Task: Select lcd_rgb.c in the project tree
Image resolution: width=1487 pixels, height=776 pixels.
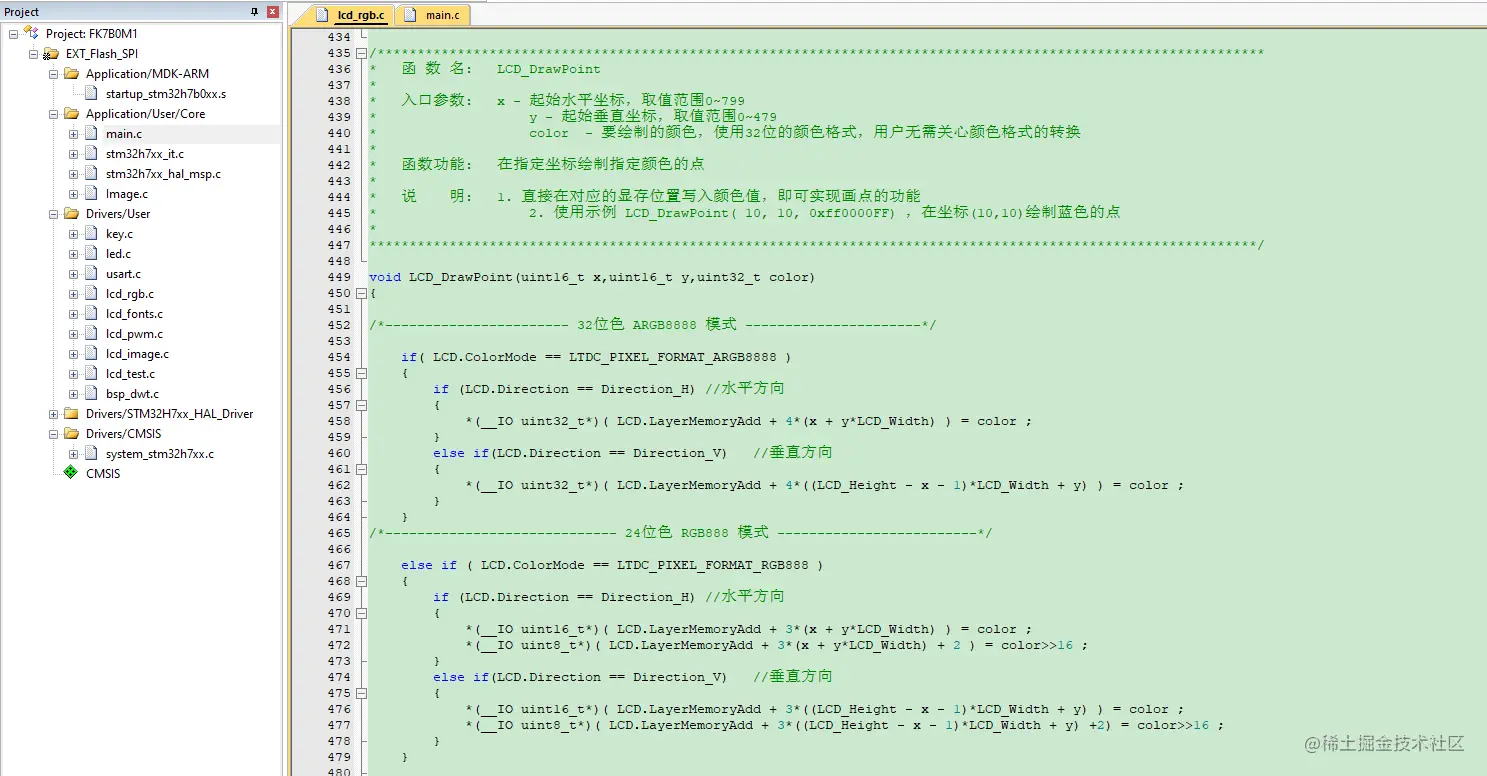Action: (130, 294)
